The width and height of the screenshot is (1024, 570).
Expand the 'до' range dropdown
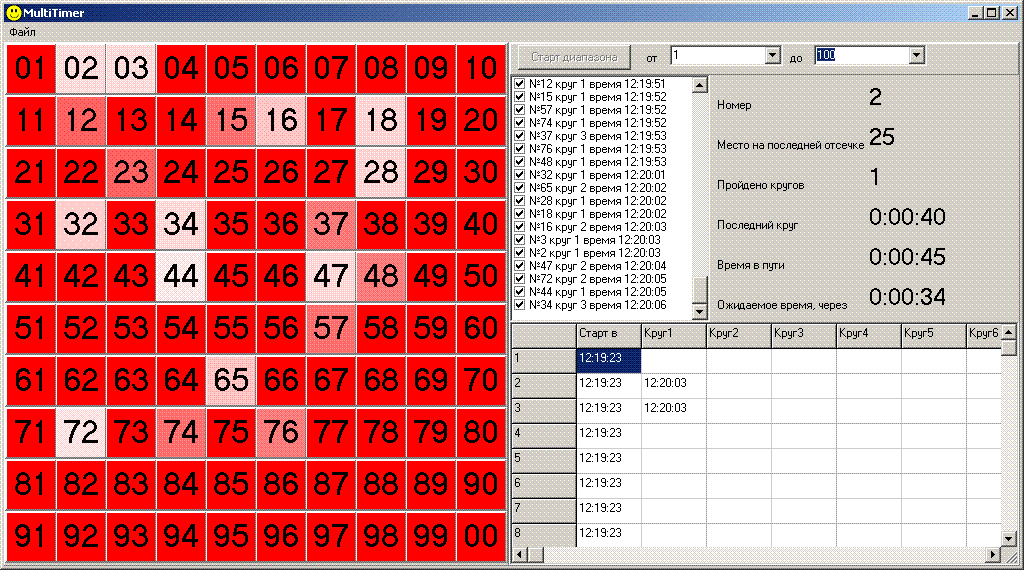pos(917,56)
